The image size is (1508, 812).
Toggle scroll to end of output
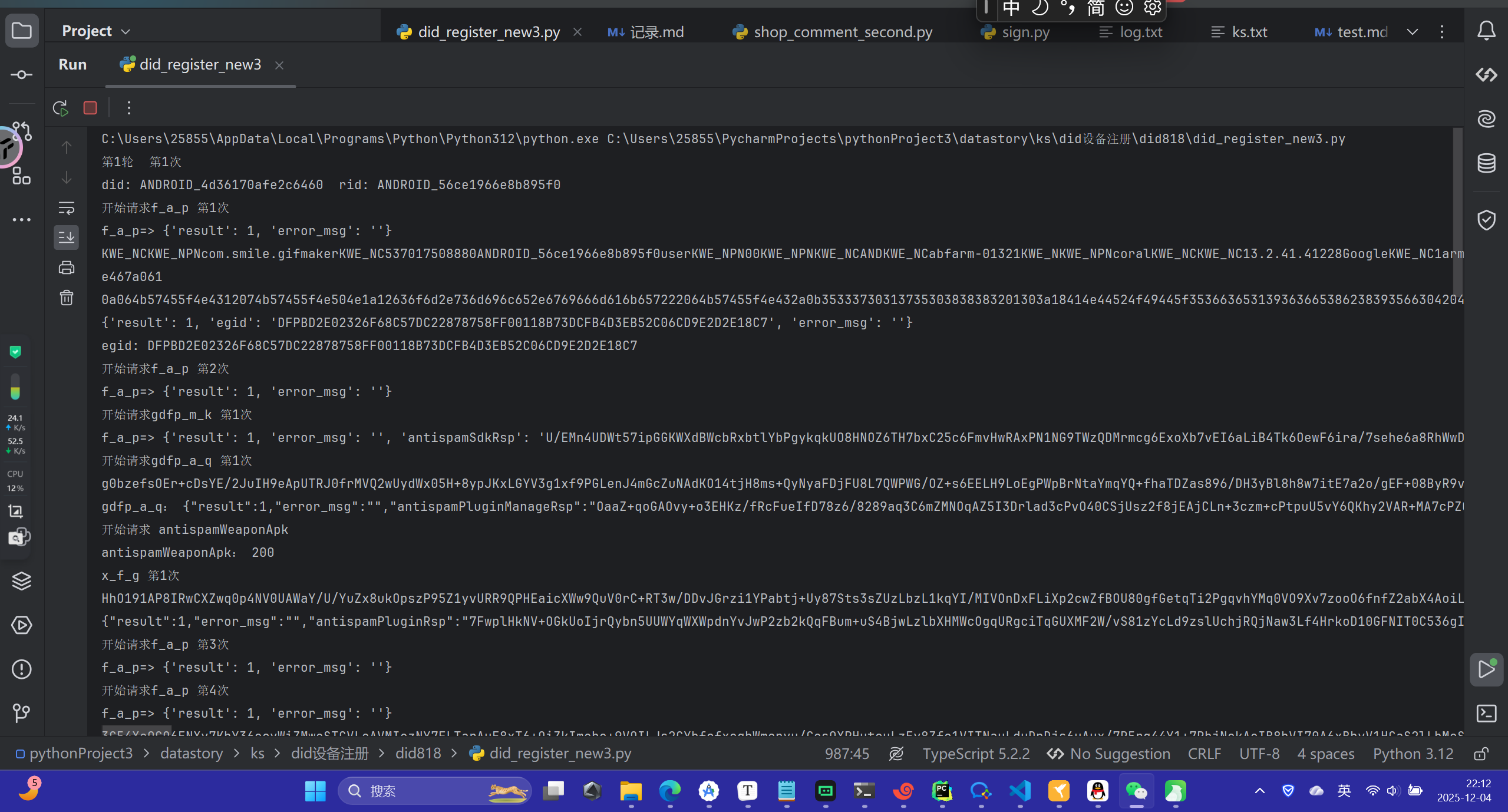(x=67, y=237)
